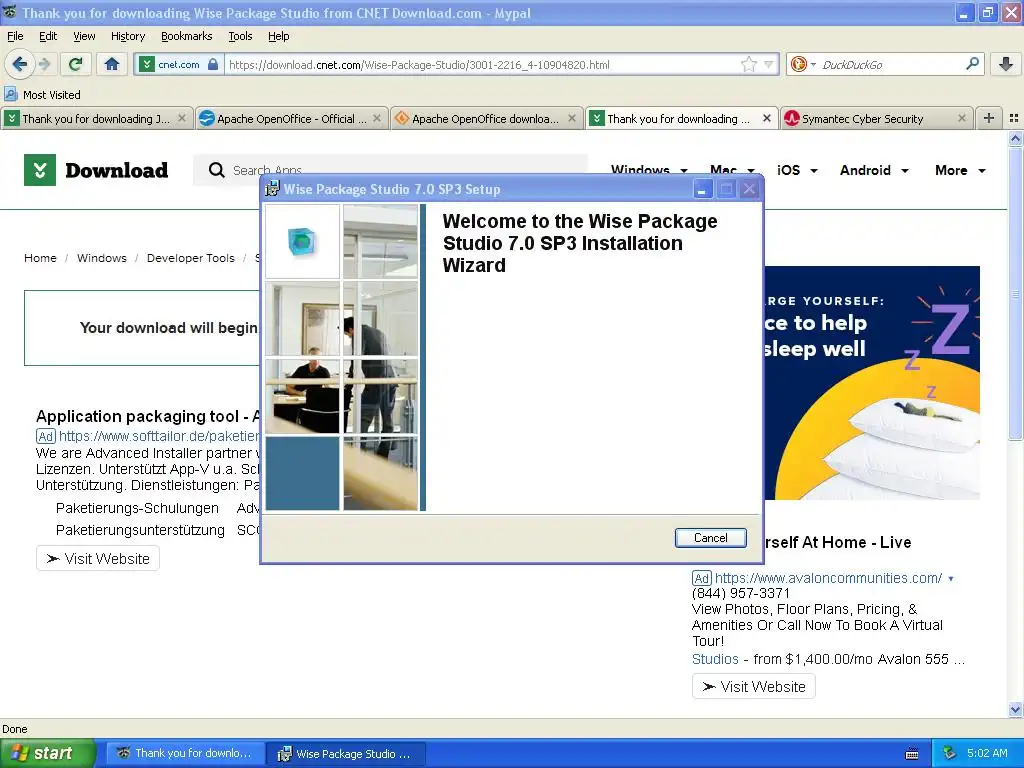Close the Apache OpenOffice download tab
The width and height of the screenshot is (1024, 768).
tap(572, 118)
